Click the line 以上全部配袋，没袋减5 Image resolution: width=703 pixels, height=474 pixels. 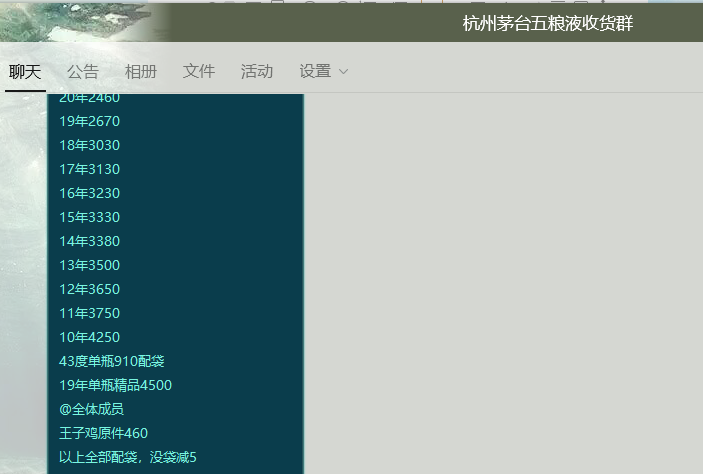[x=128, y=457]
